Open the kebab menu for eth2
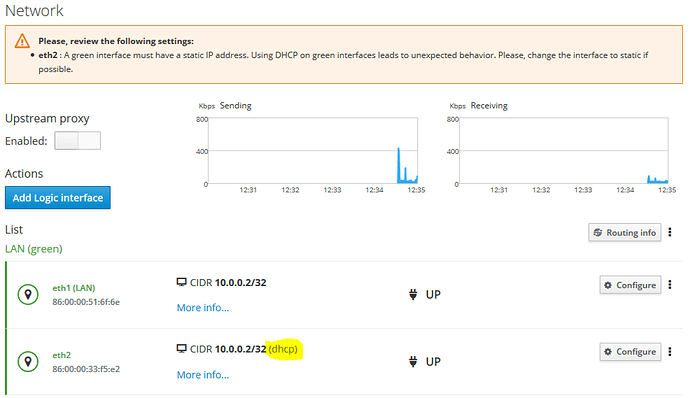690x398 pixels. point(670,352)
